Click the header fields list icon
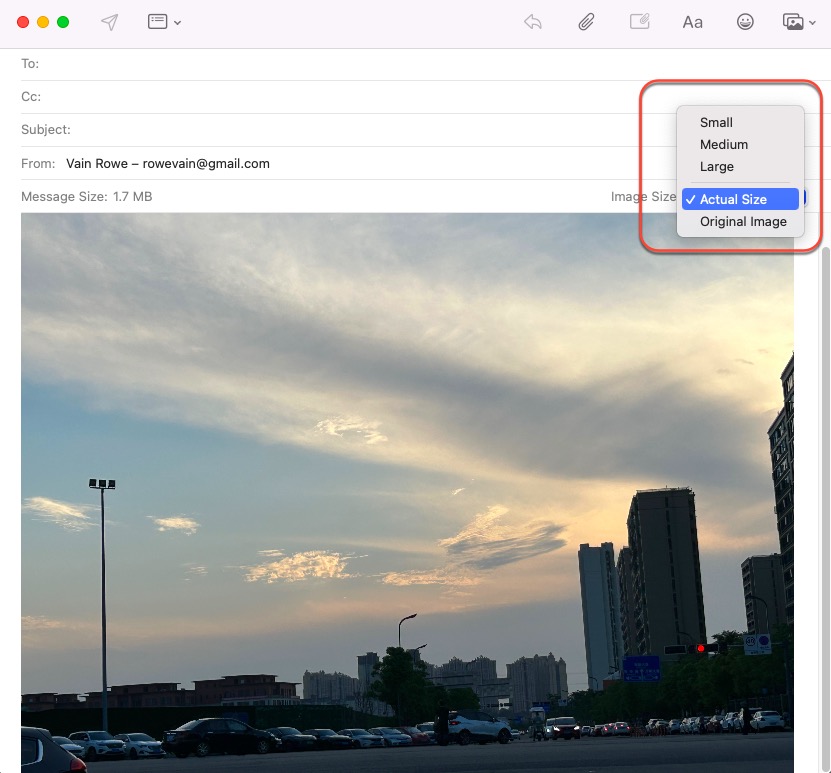The width and height of the screenshot is (831, 773). [x=158, y=21]
